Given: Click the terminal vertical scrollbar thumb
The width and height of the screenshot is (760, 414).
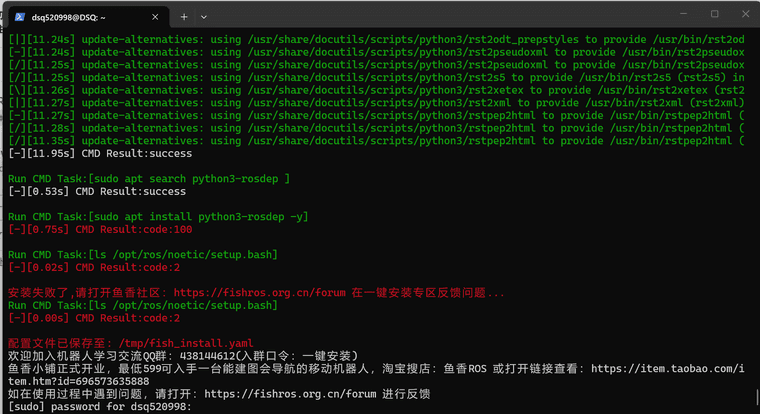Looking at the screenshot, I should tap(757, 398).
